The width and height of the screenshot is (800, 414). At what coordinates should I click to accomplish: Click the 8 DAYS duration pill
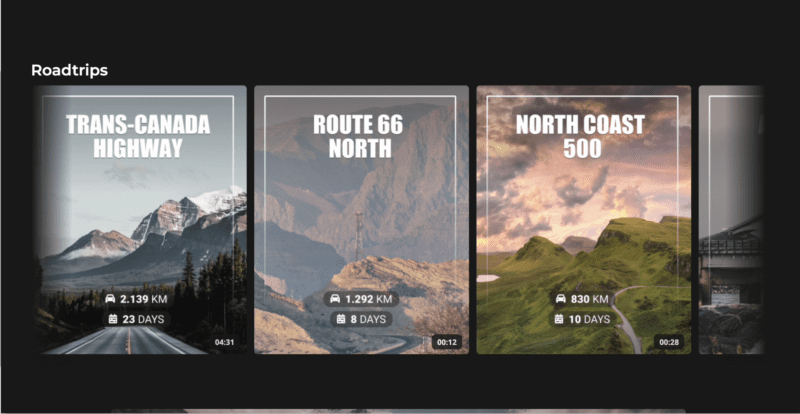tap(361, 320)
